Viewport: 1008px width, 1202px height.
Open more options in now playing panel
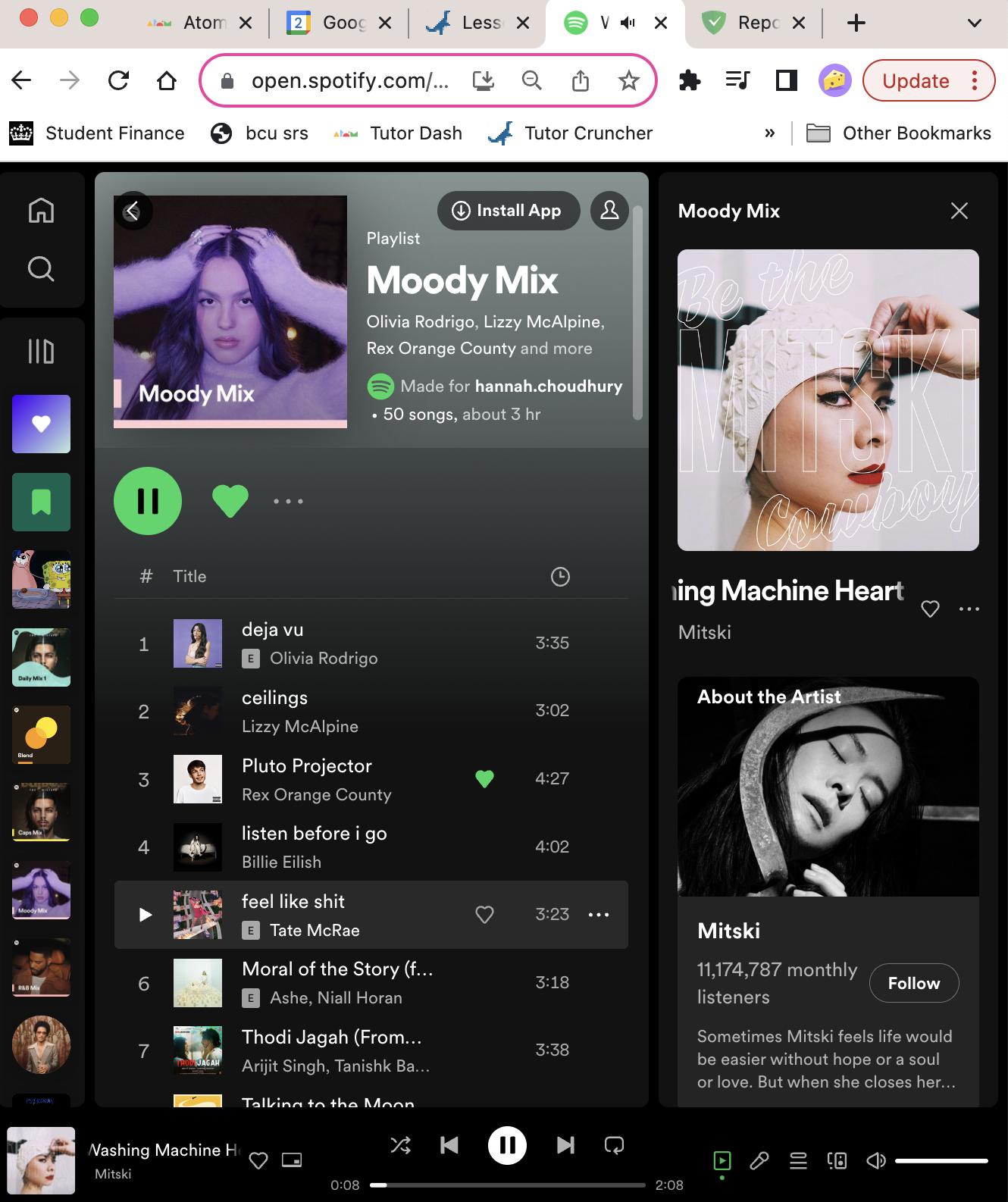[969, 609]
